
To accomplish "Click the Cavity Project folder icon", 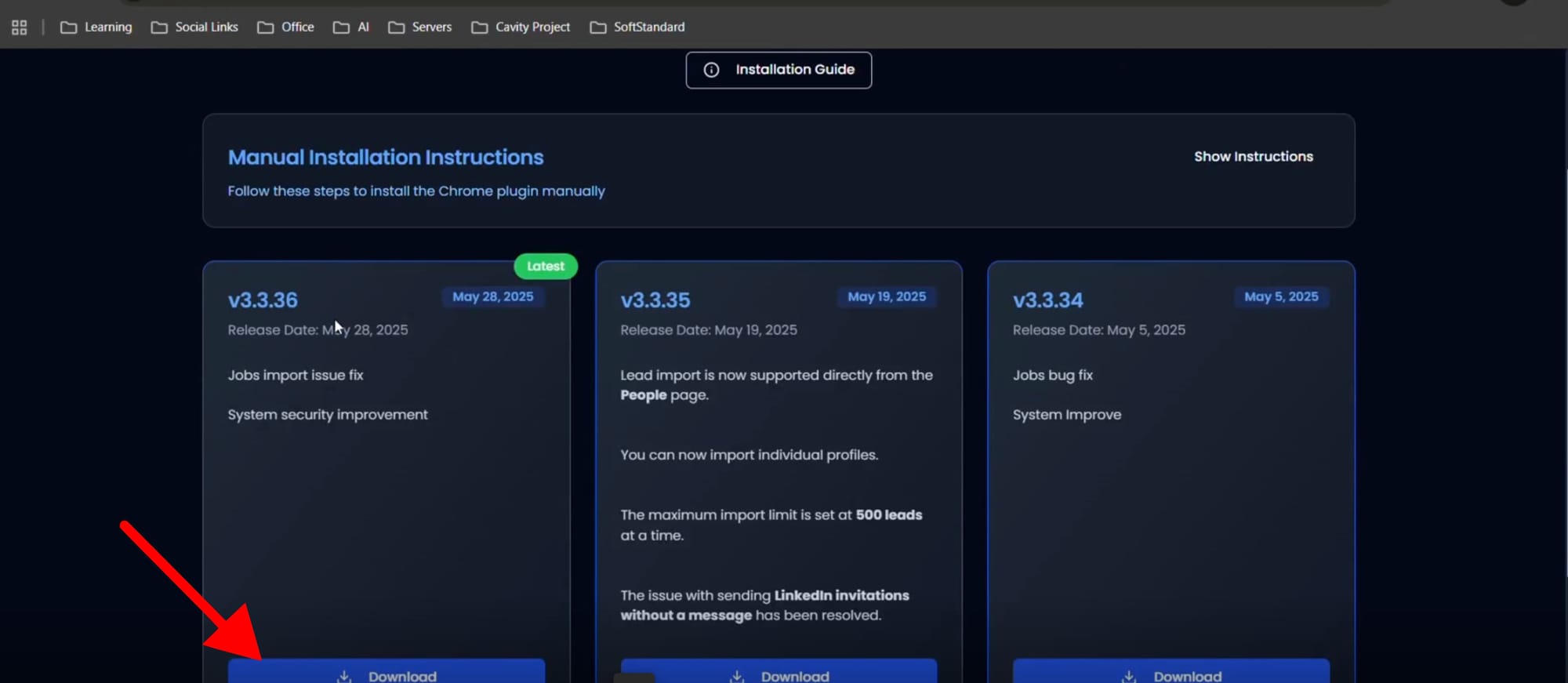I will coord(480,27).
